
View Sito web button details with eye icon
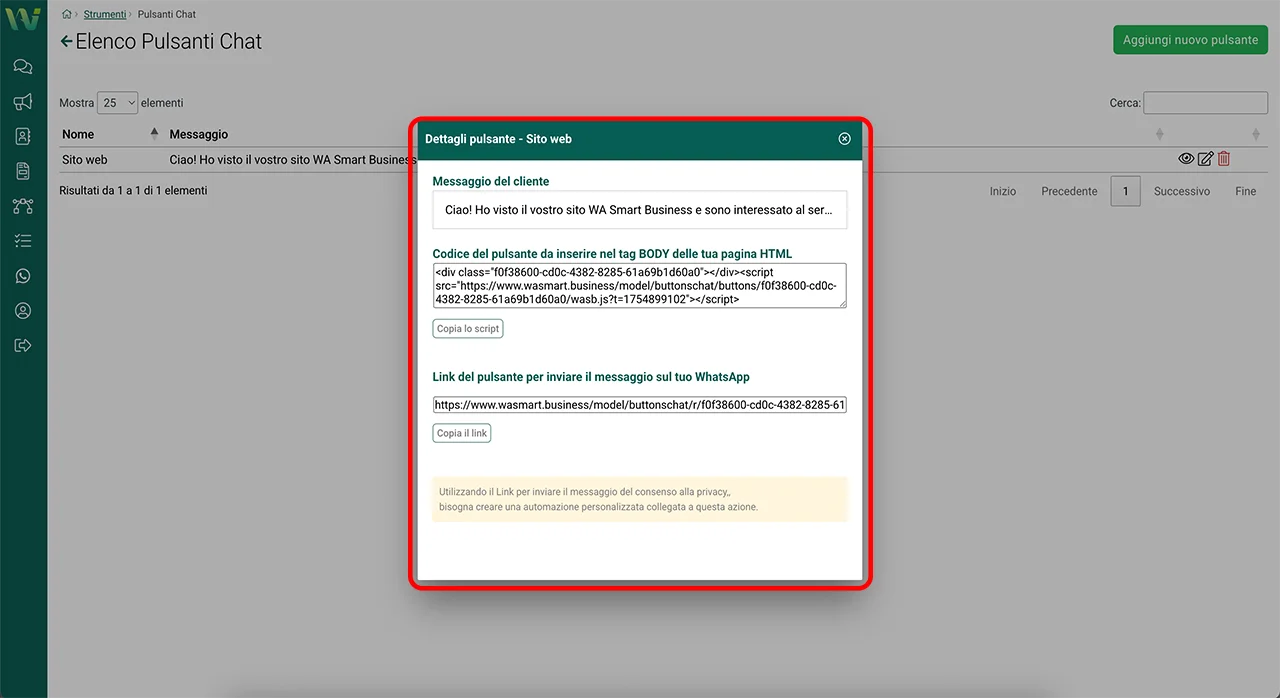point(1186,159)
